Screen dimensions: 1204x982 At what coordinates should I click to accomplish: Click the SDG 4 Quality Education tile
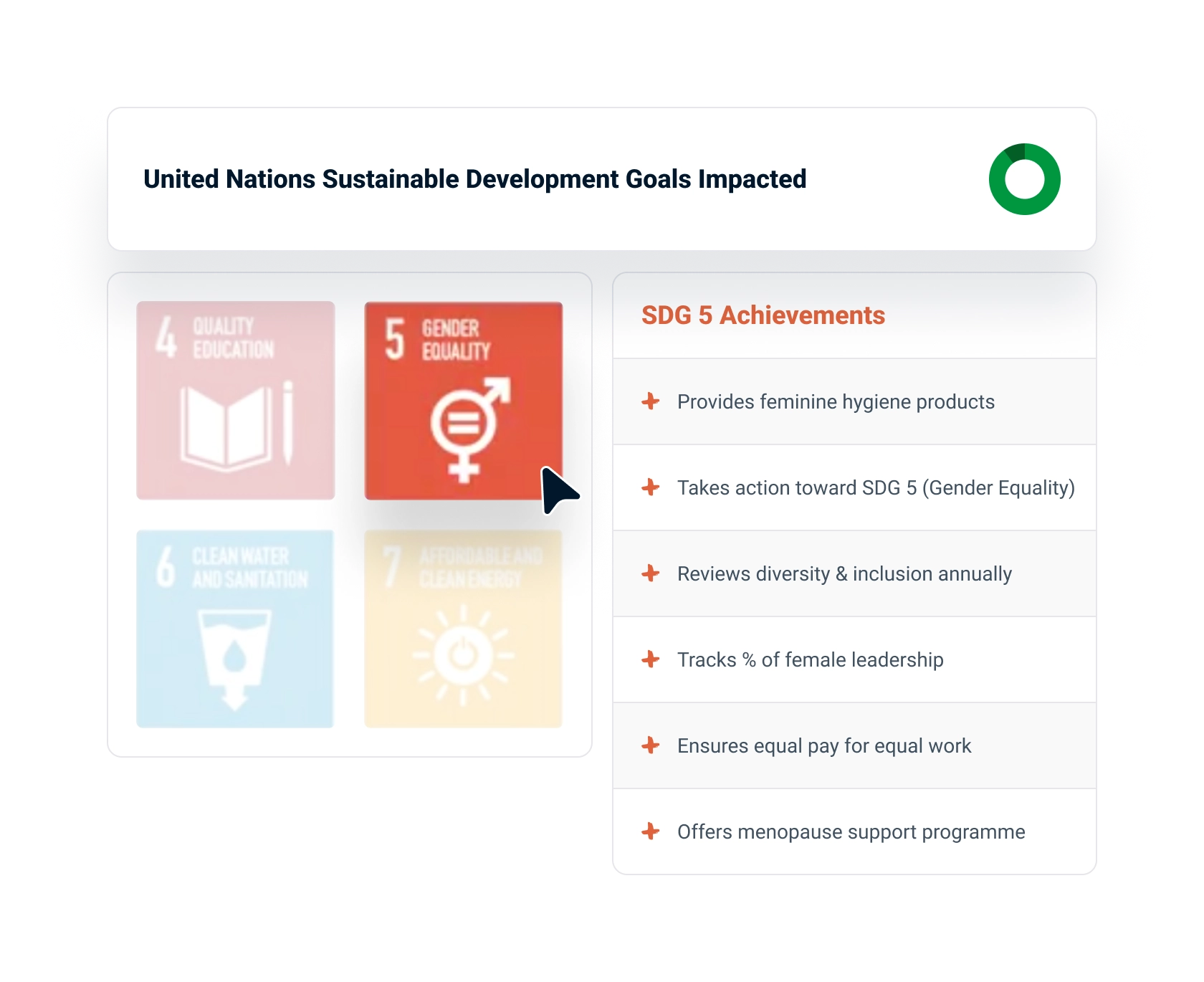click(235, 401)
